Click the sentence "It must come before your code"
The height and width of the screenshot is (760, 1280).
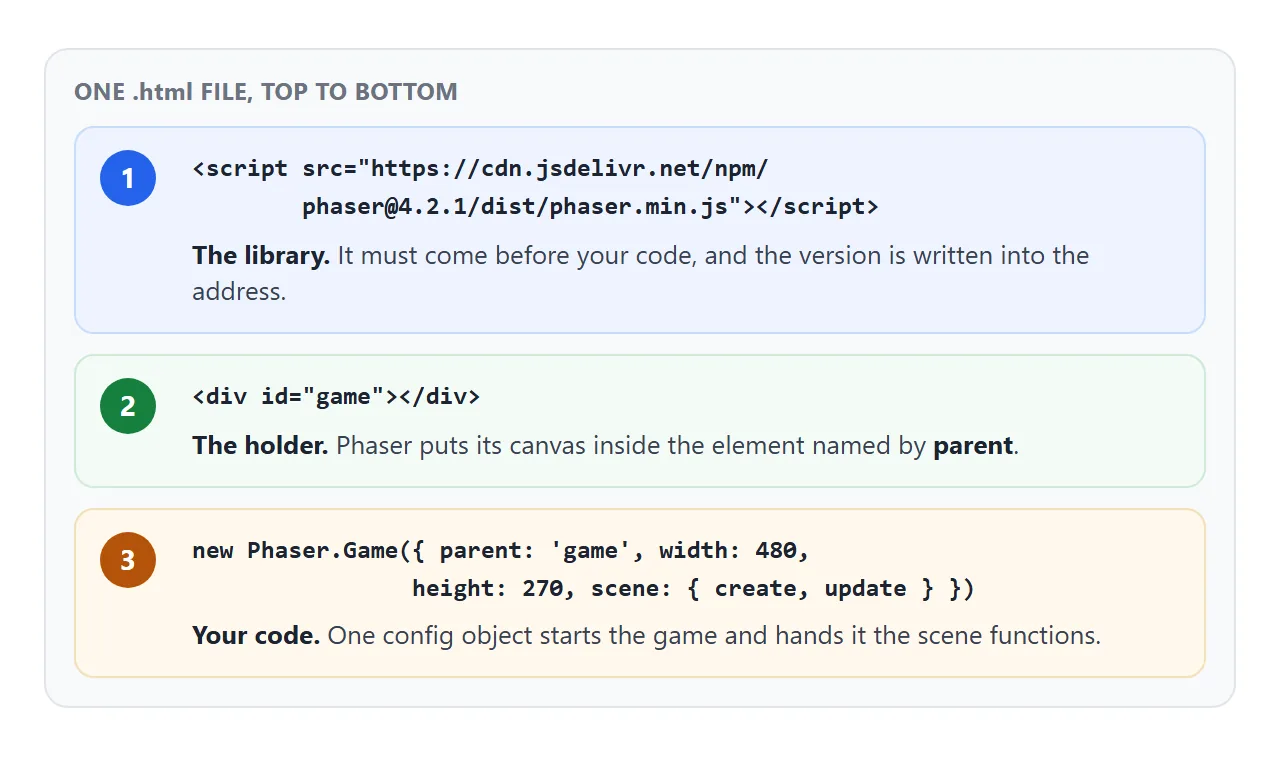640,273
